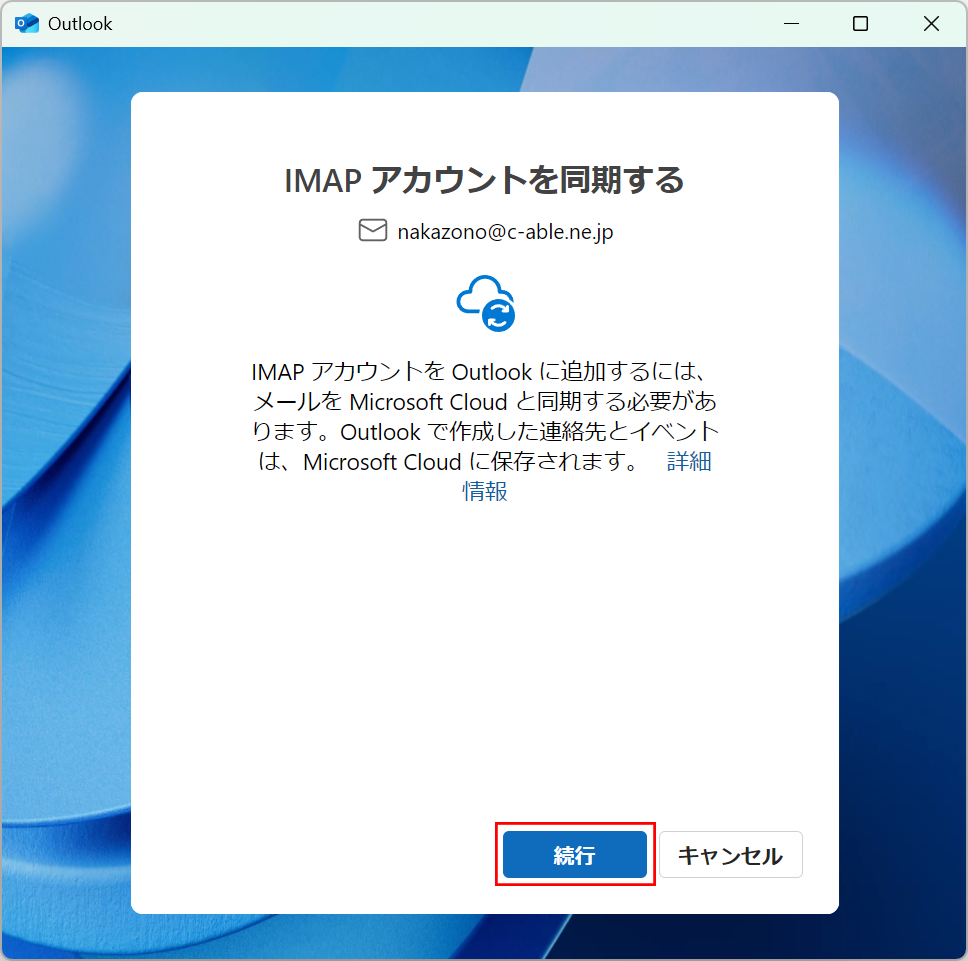Click the Outlook app icon in title bar
This screenshot has width=968, height=961.
(27, 23)
